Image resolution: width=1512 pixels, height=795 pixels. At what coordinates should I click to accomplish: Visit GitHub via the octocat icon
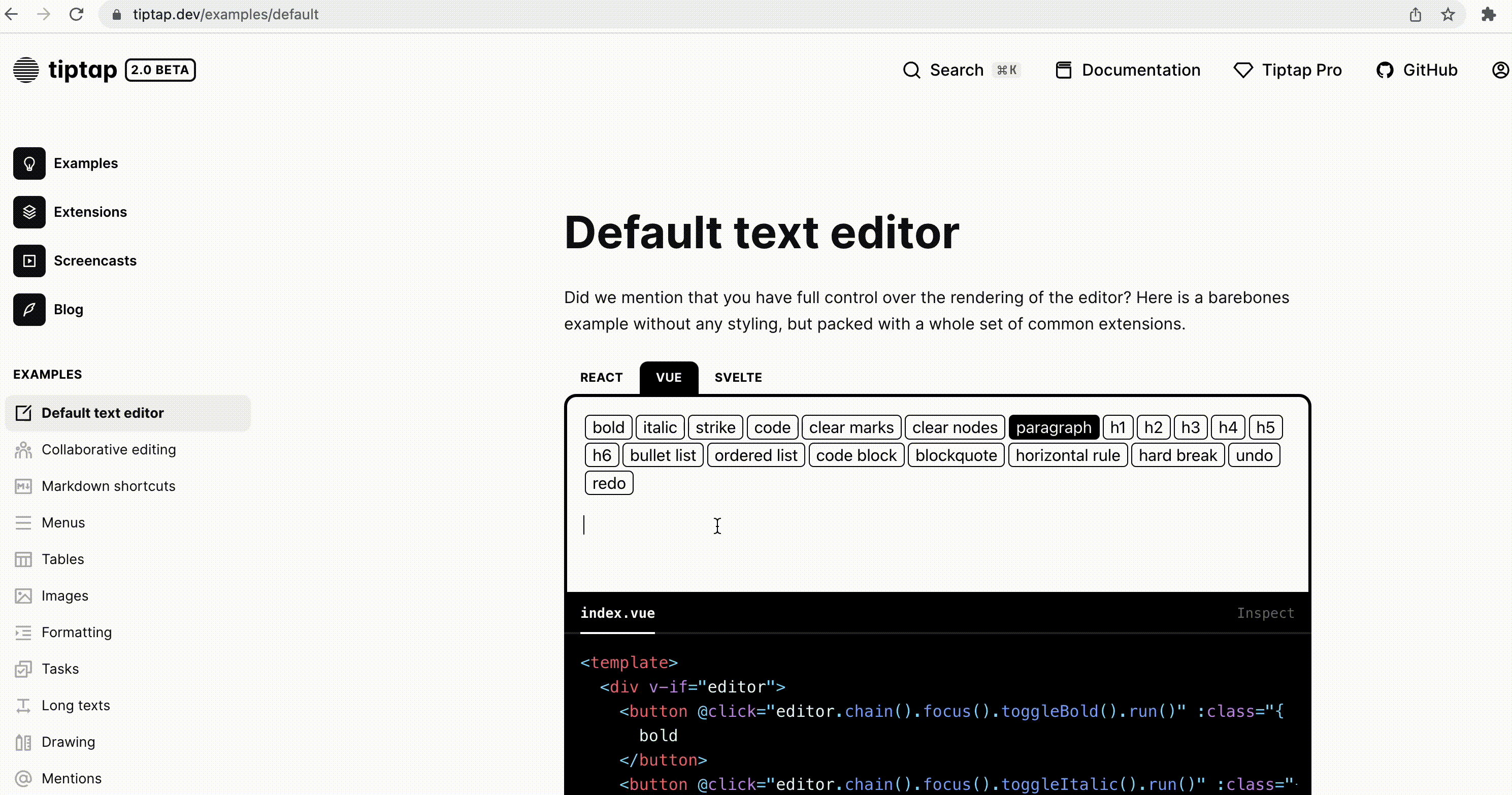[x=1386, y=70]
